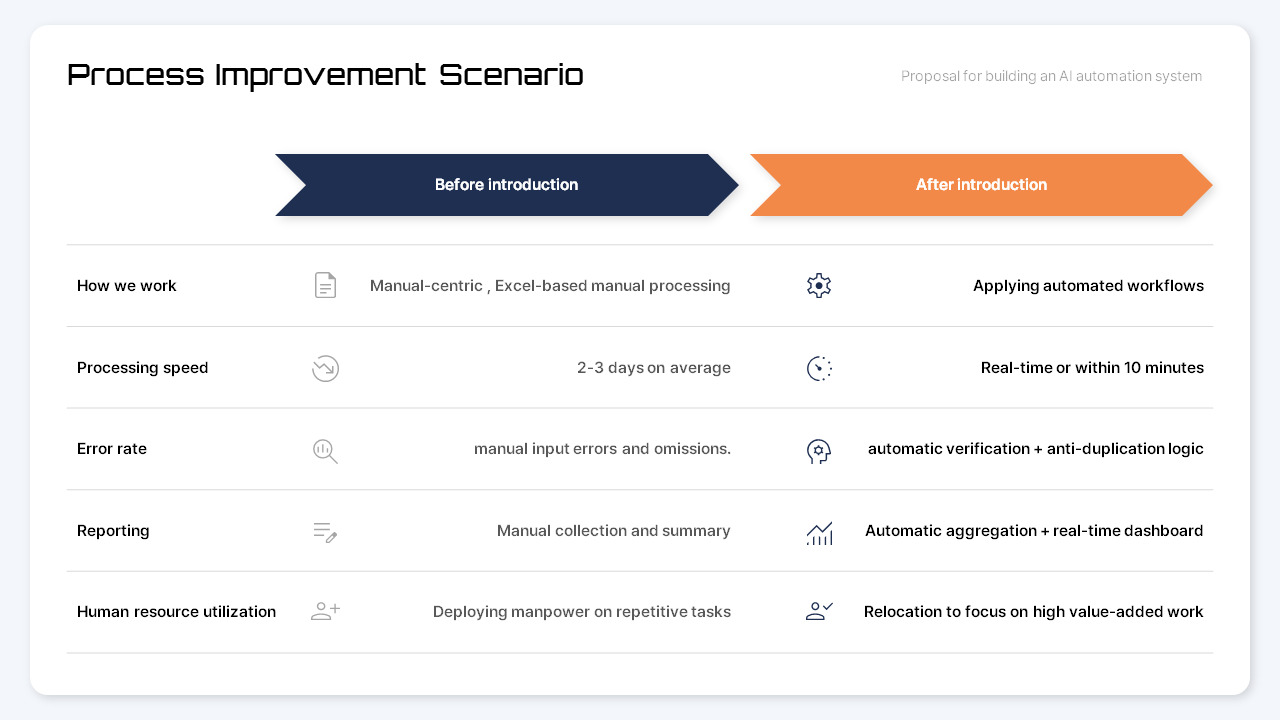Click the navy Before introduction arrow banner
Screen dimensions: 1280x720
(507, 185)
